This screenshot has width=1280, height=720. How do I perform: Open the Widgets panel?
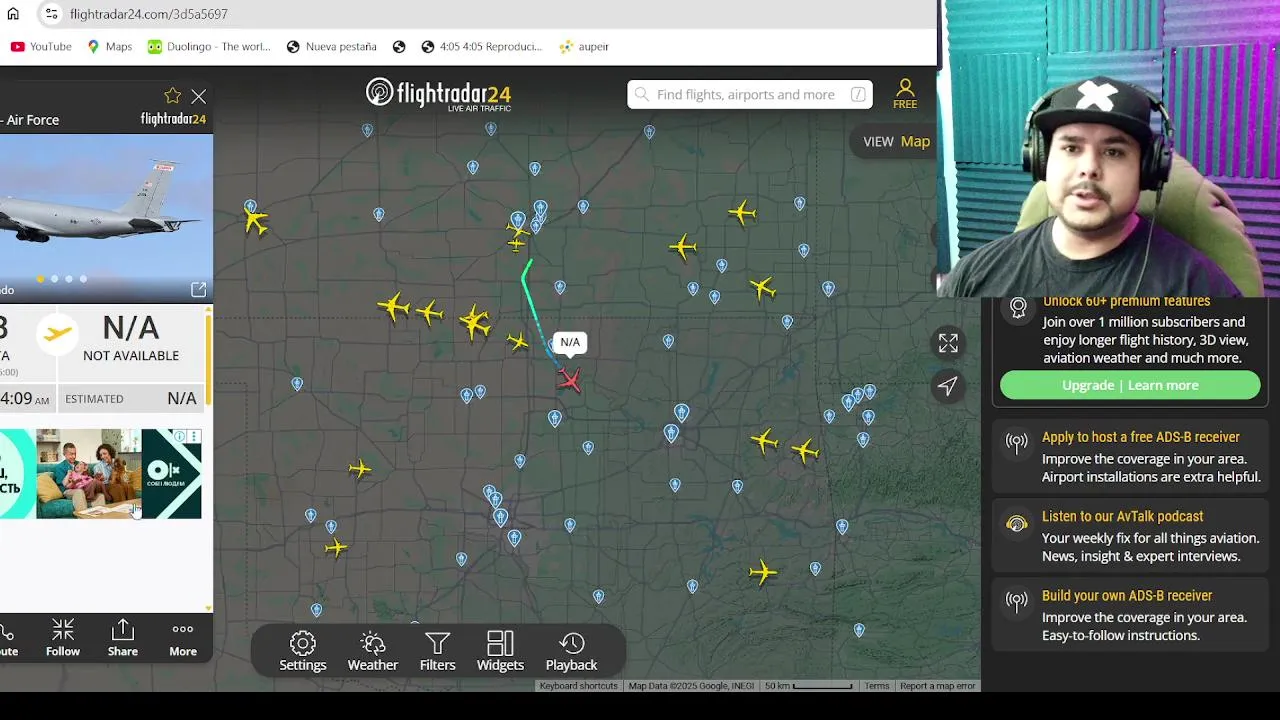click(x=500, y=651)
